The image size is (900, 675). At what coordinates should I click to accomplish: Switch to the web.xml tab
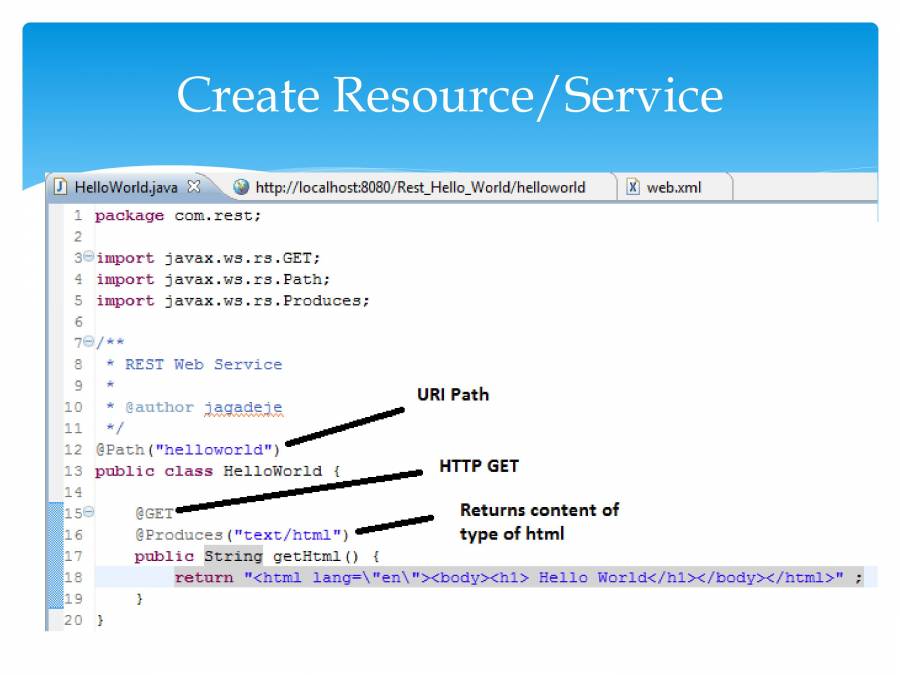click(673, 187)
